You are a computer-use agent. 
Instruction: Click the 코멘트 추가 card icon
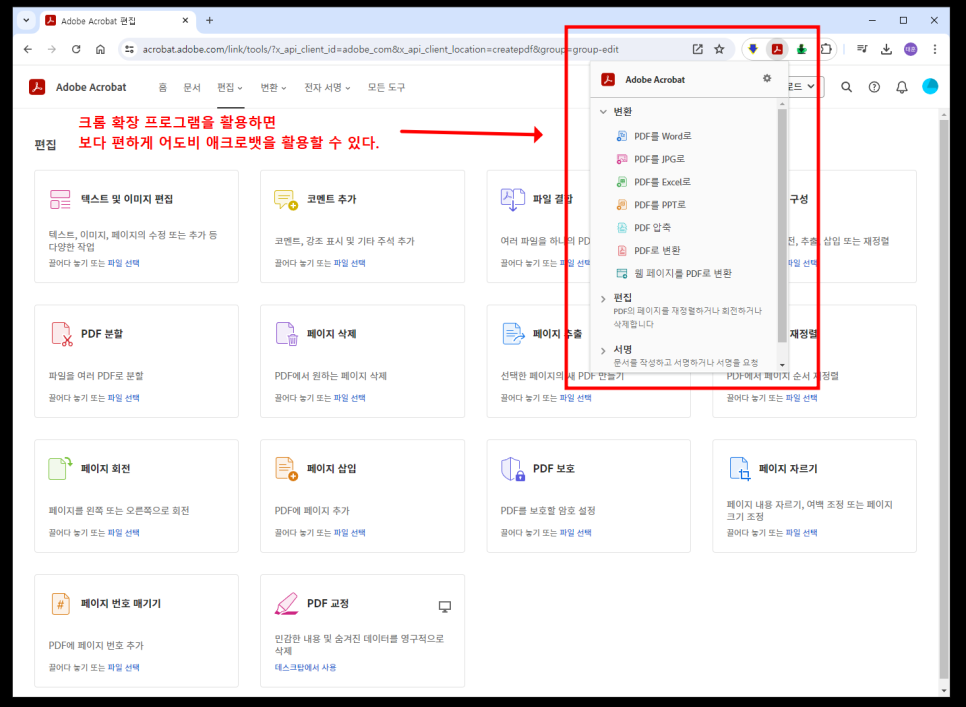coord(286,200)
